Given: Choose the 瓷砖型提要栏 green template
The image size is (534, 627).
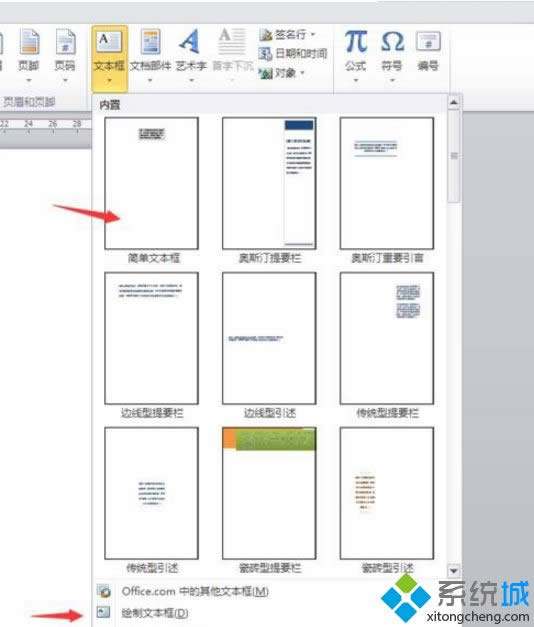Looking at the screenshot, I should click(269, 493).
